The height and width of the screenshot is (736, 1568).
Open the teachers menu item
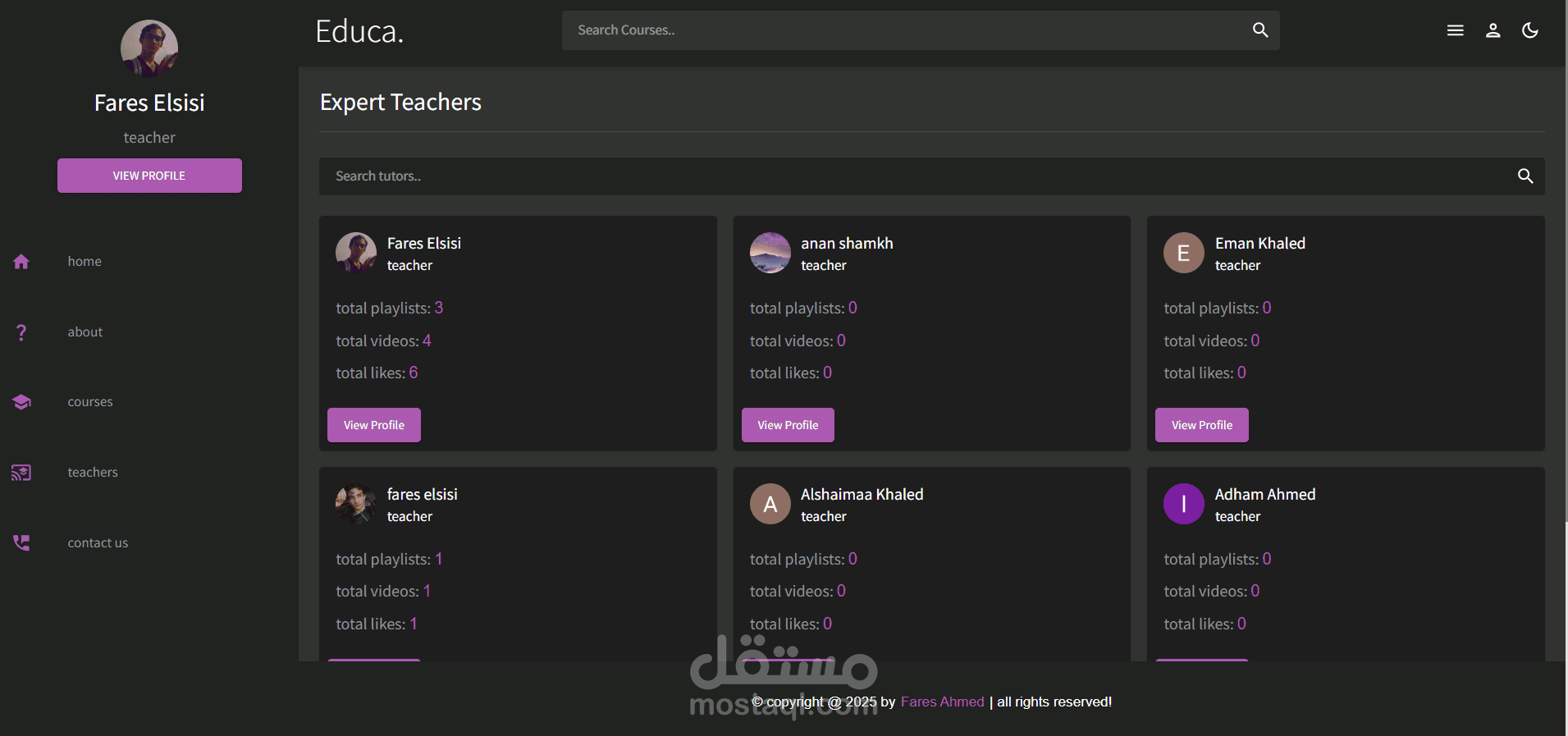pos(93,473)
